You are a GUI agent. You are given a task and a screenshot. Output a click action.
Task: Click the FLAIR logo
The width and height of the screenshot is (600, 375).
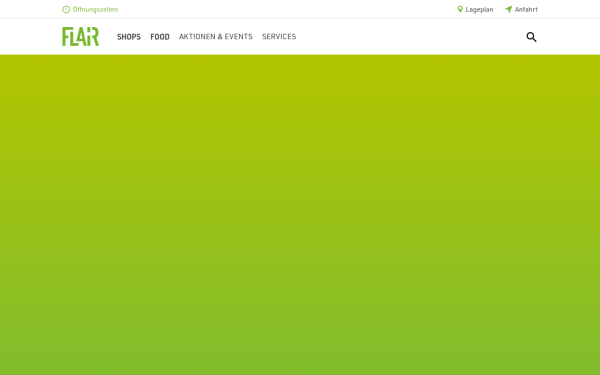coord(80,37)
